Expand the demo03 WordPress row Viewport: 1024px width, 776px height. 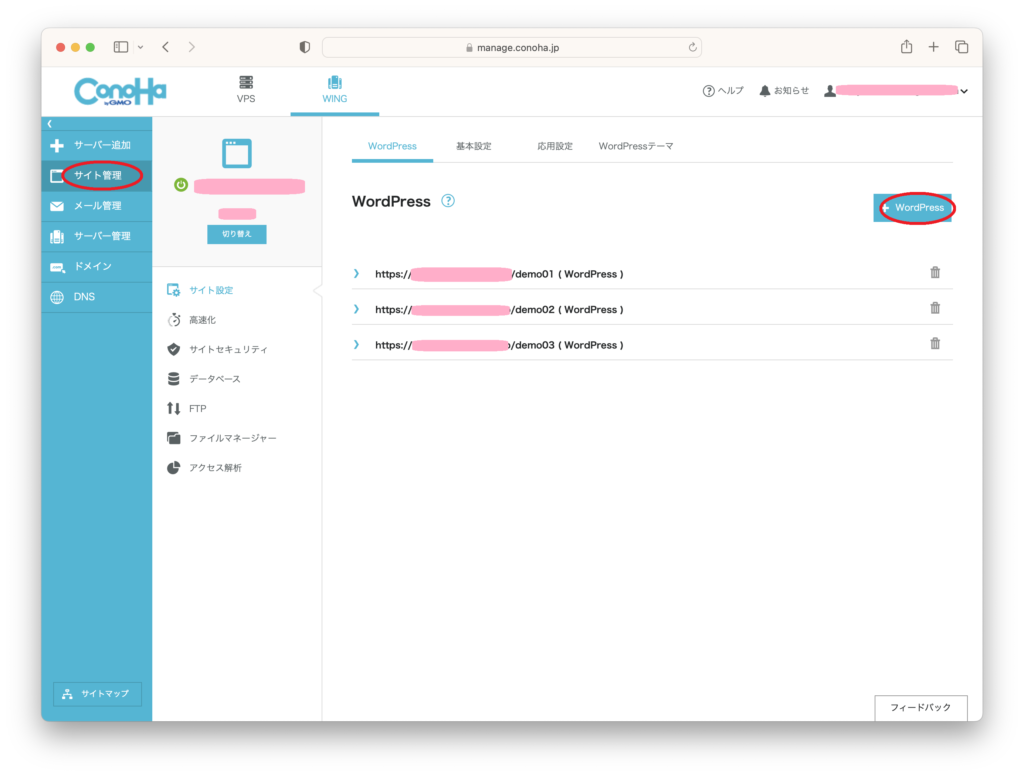click(x=357, y=344)
